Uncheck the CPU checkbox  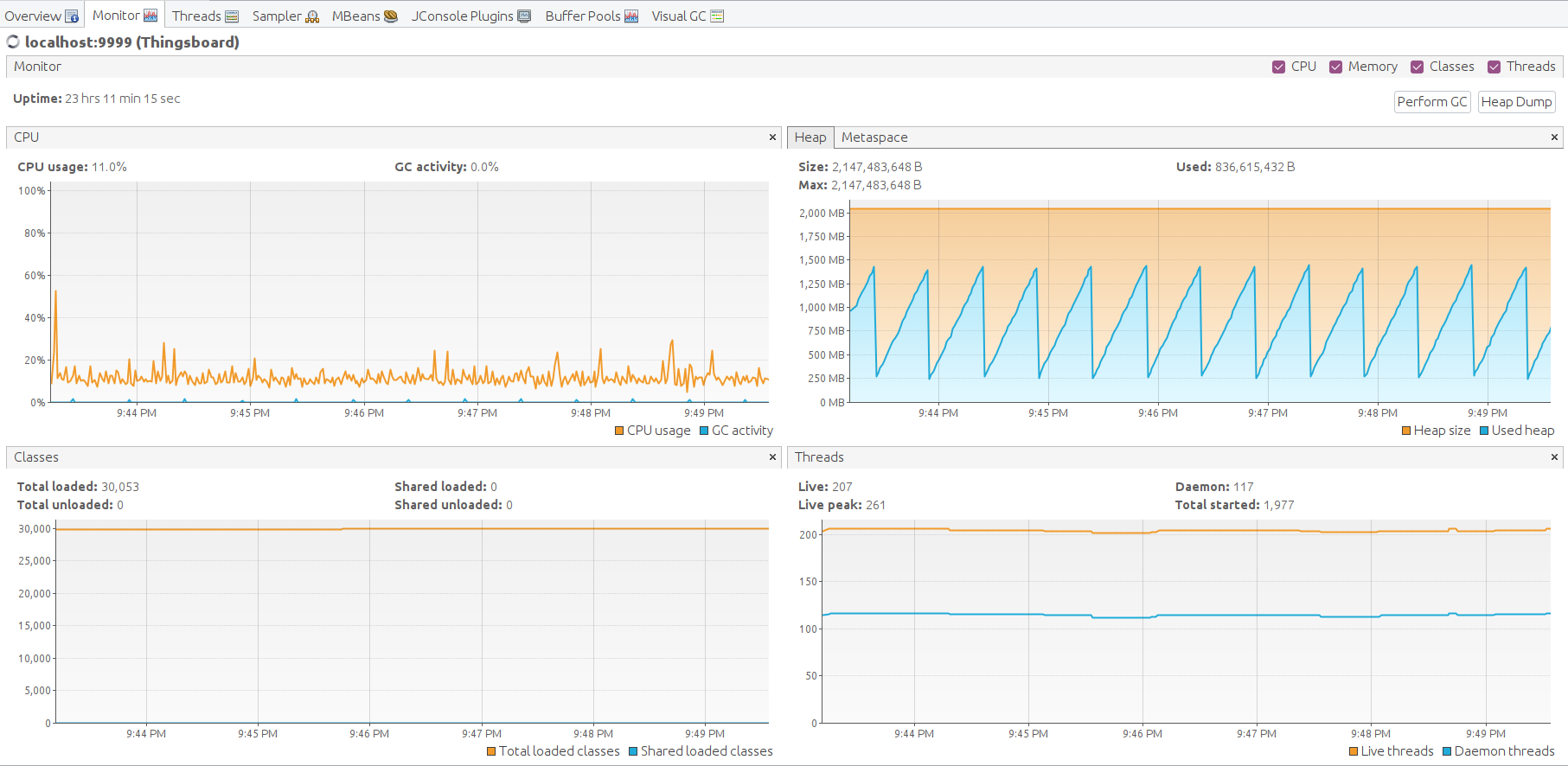pyautogui.click(x=1278, y=67)
